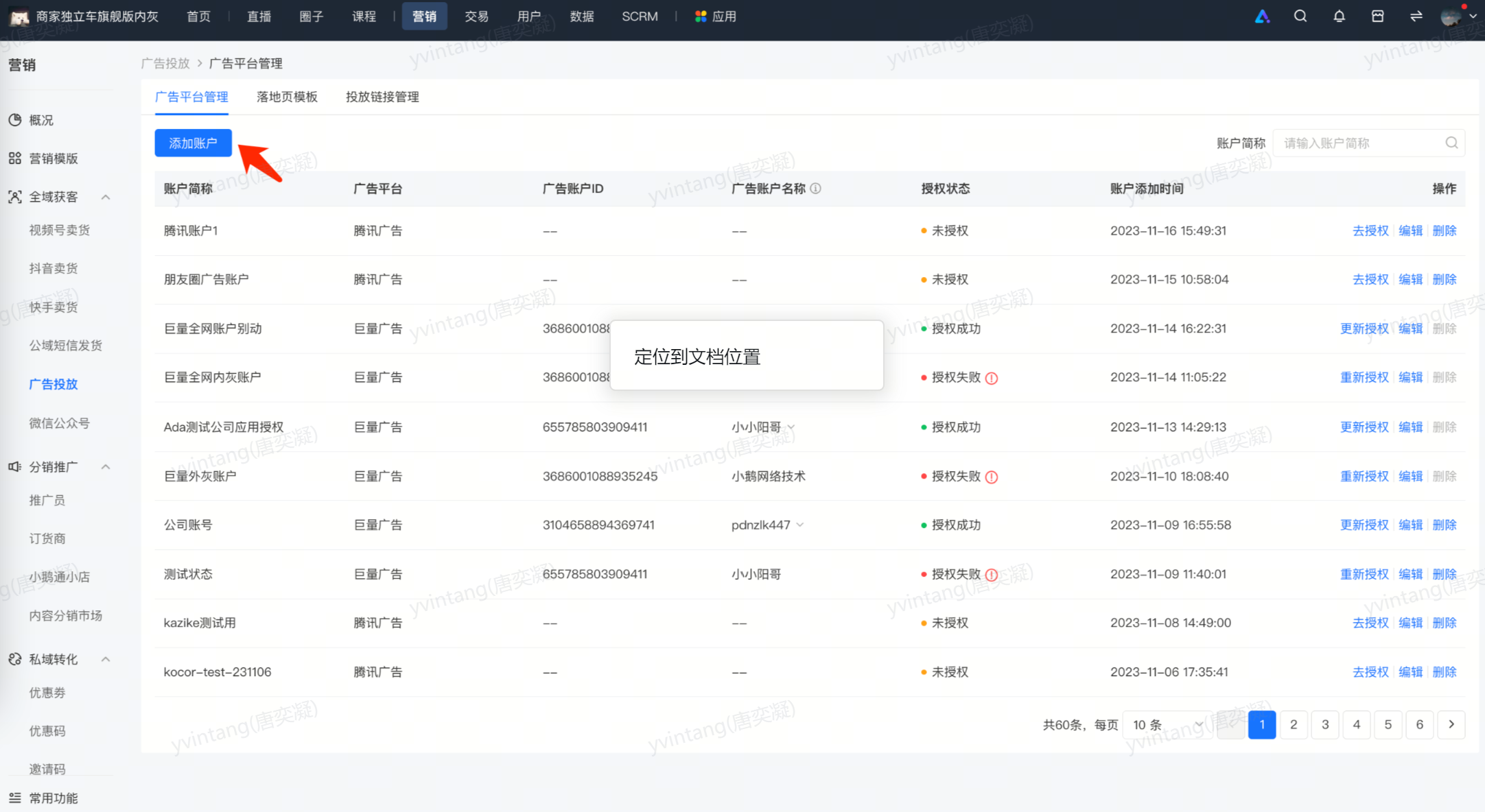
Task: Click the colorful 应用 apps icon
Action: tap(700, 16)
